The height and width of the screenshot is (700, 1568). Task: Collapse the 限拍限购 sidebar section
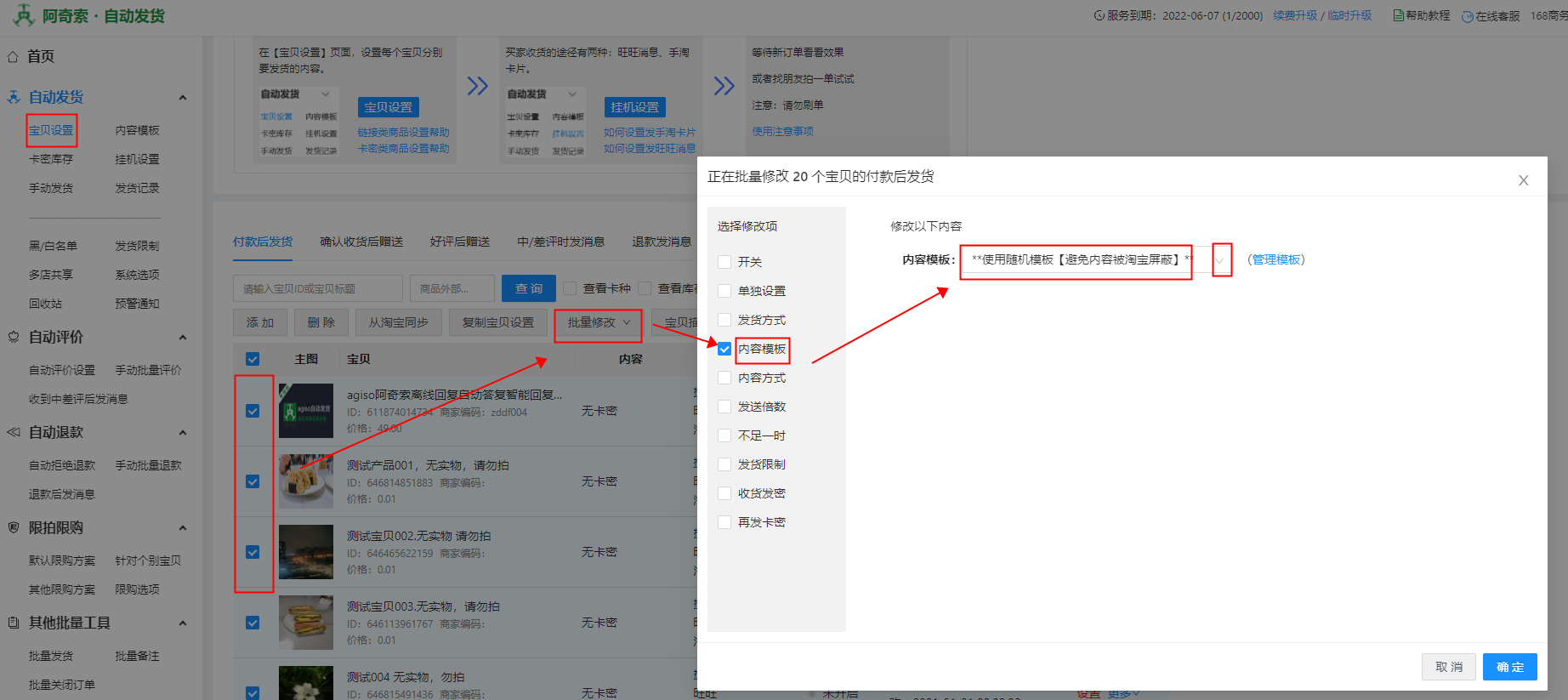pos(183,528)
